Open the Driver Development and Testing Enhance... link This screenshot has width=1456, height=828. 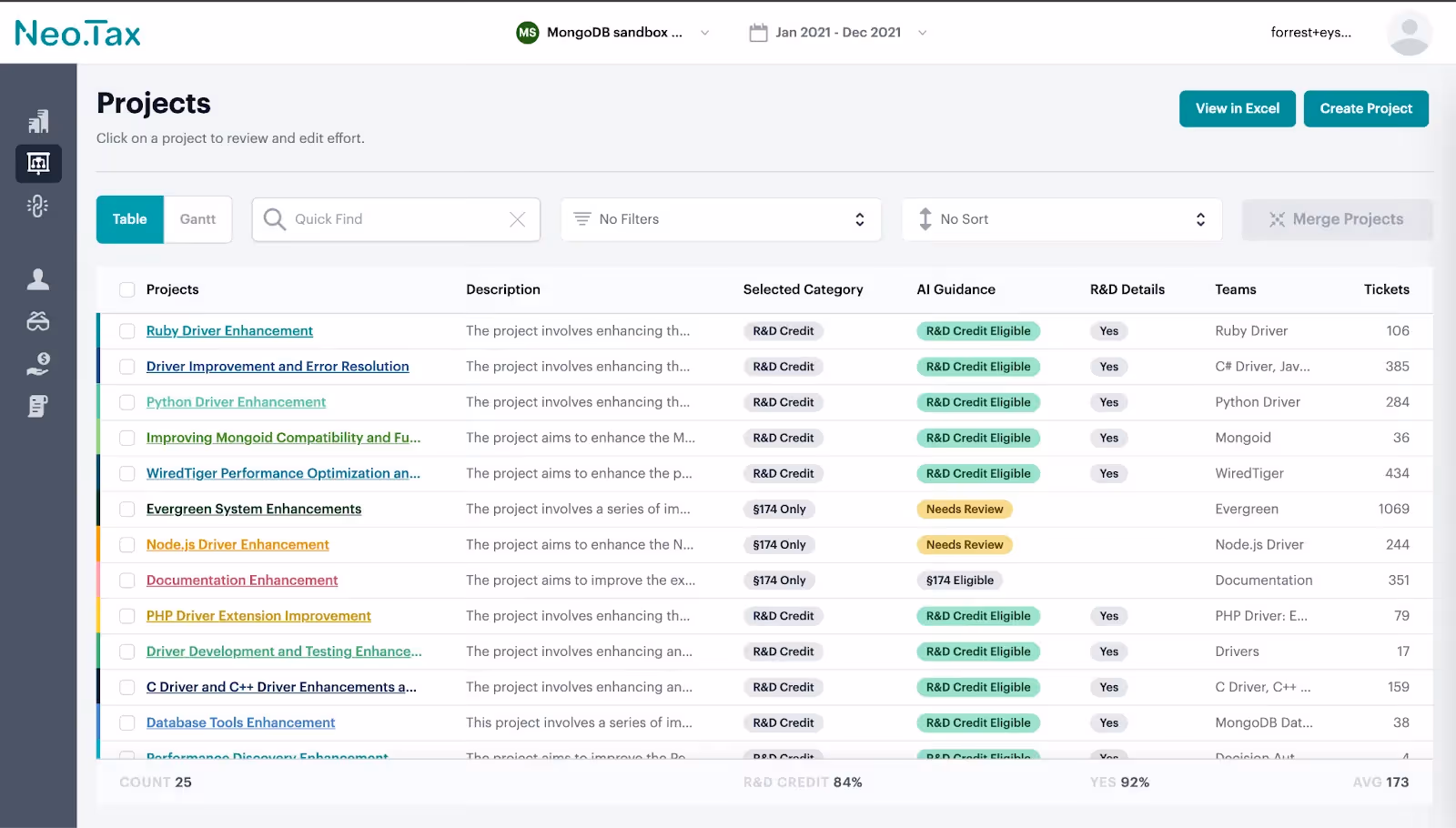[x=284, y=651]
